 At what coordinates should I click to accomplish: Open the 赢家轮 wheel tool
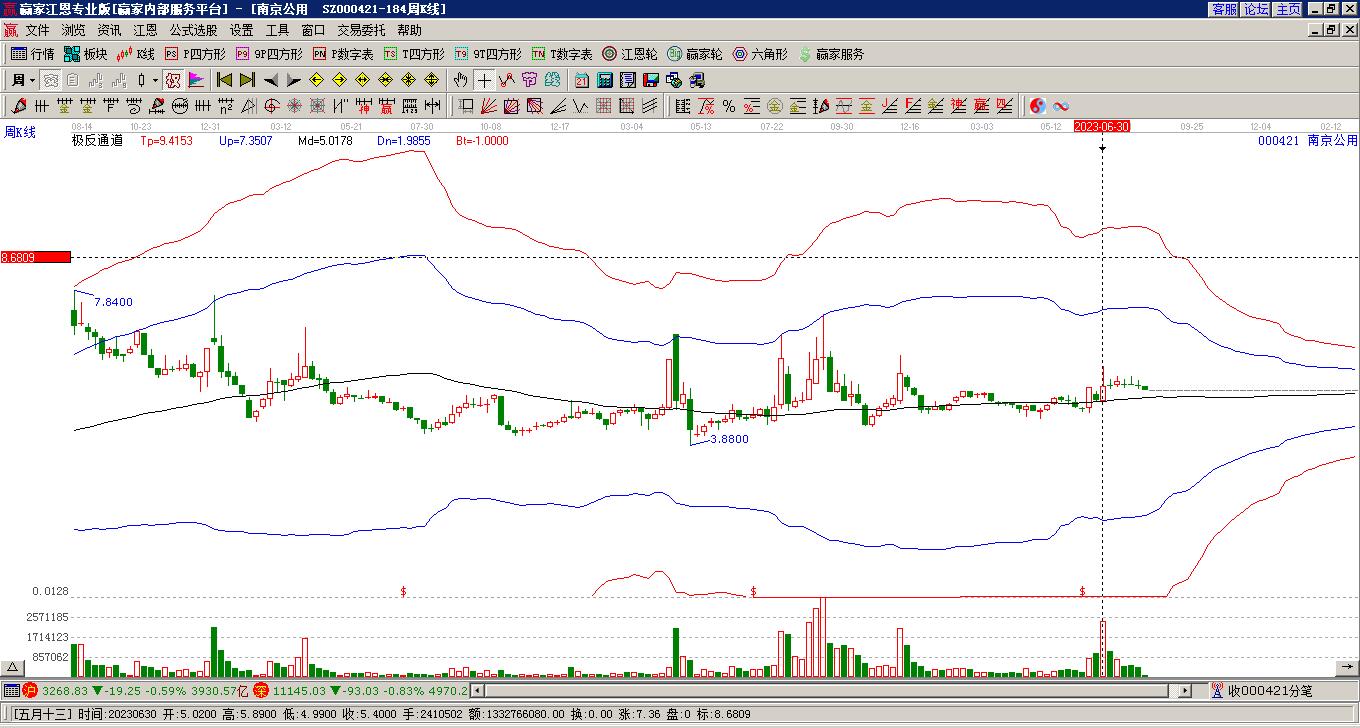pos(695,54)
